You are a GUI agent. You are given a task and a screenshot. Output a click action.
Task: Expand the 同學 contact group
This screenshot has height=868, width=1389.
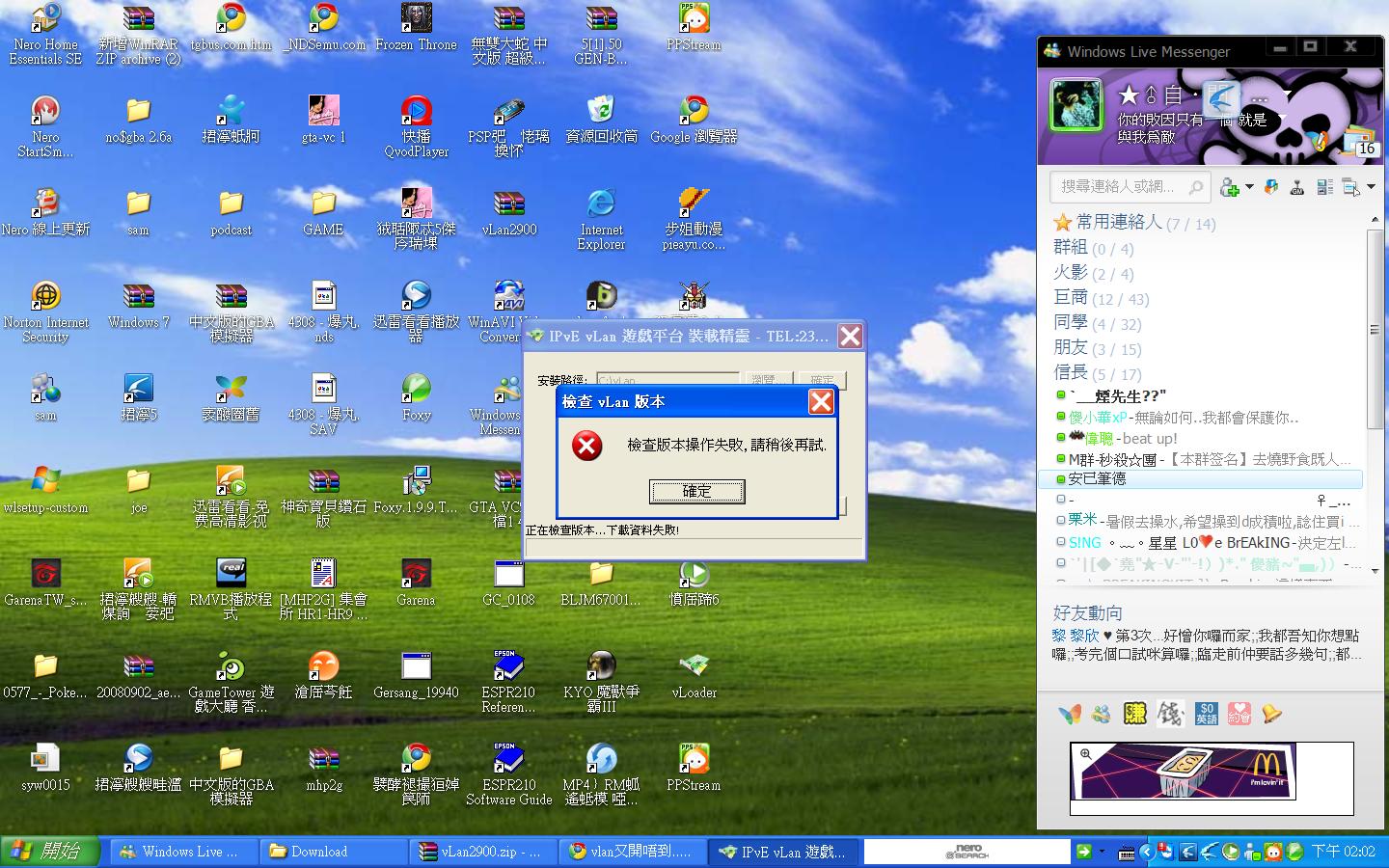(x=1071, y=322)
